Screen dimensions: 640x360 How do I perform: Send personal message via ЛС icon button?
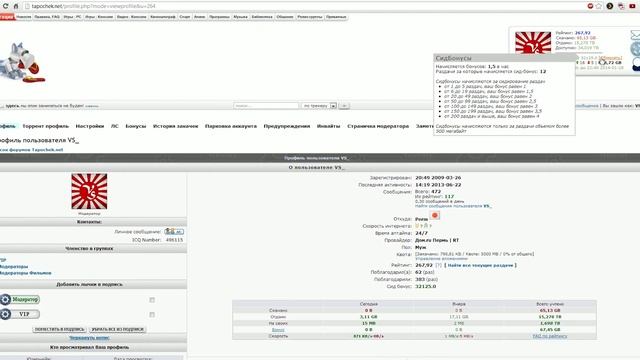[174, 231]
